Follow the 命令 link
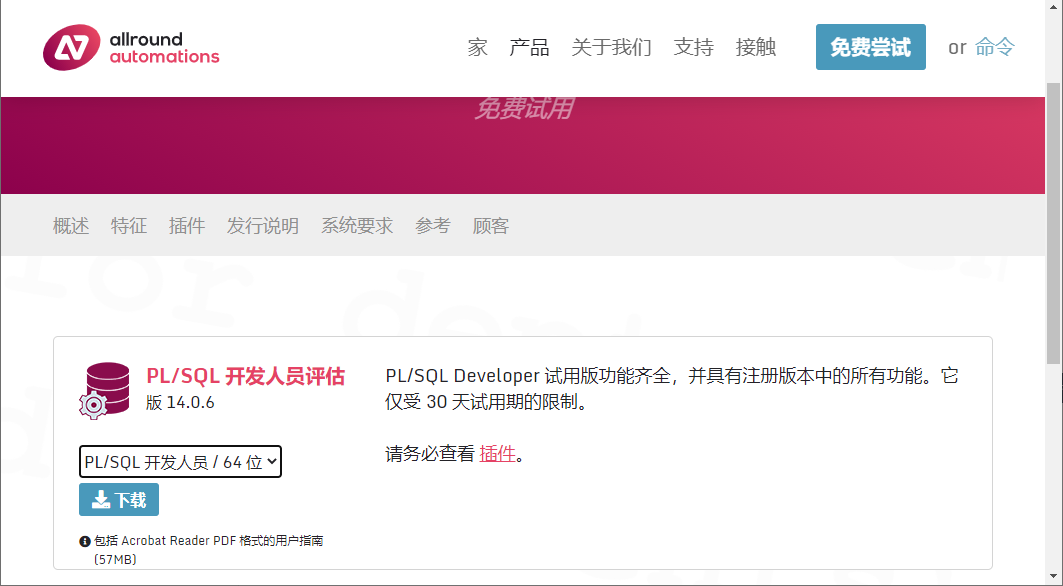Screen dimensions: 1063x586 coord(995,47)
